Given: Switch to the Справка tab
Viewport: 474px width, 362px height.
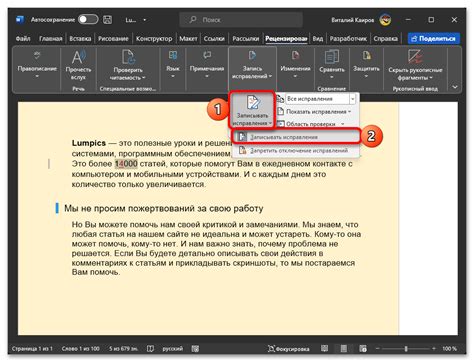Looking at the screenshot, I should pyautogui.click(x=385, y=39).
